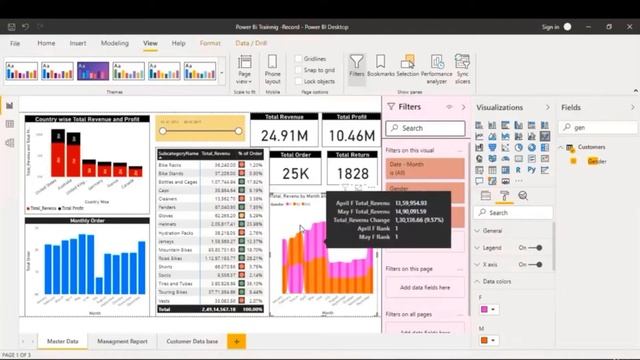The image size is (640, 360).
Task: Click Sign in
Action: 550,27
